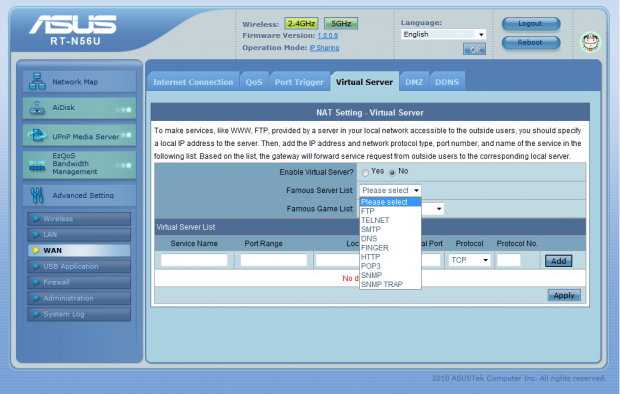Switch to the Port Trigger tab
Viewport: 620px width, 394px height.
(299, 82)
